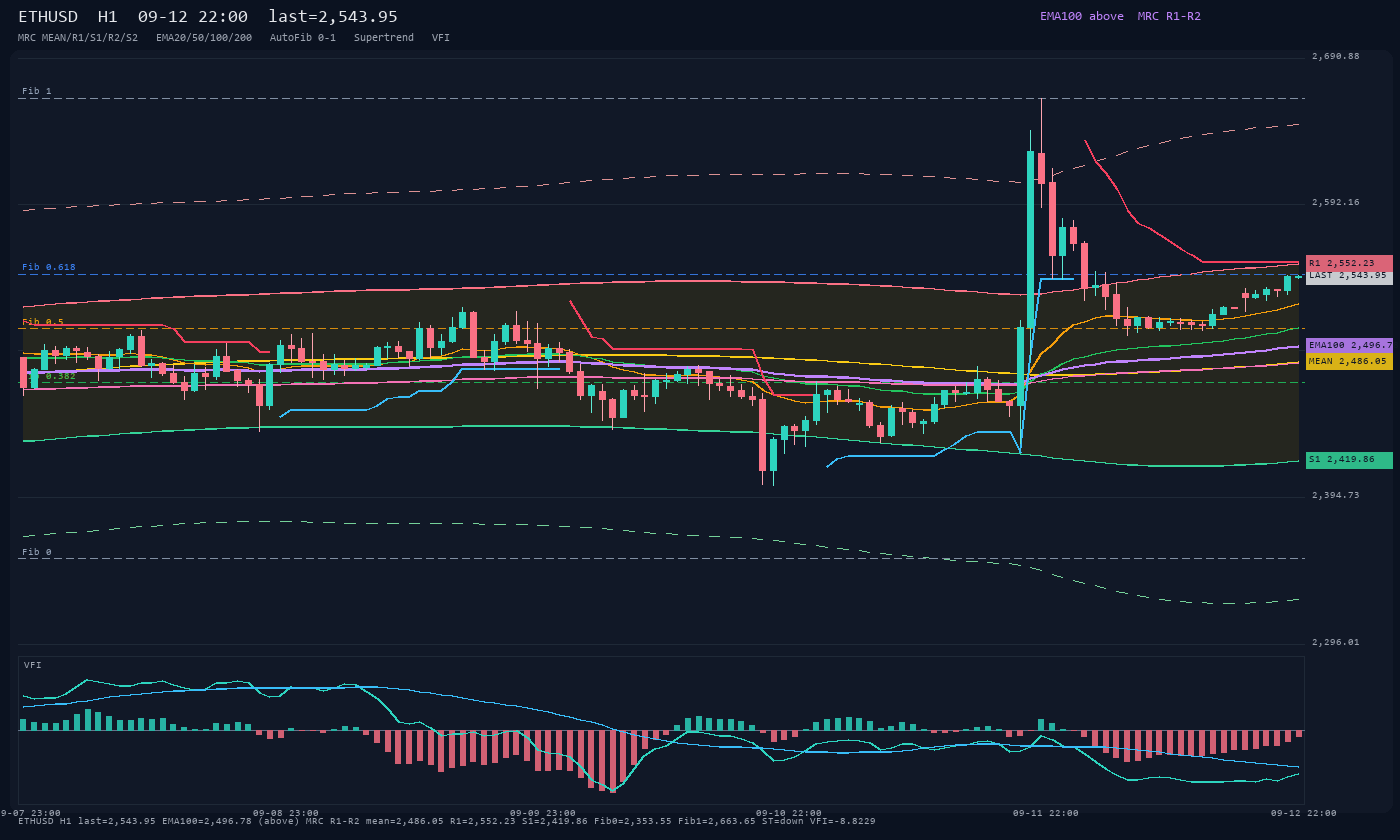Click the 09-08 23:00 time axis label

pyautogui.click(x=286, y=813)
